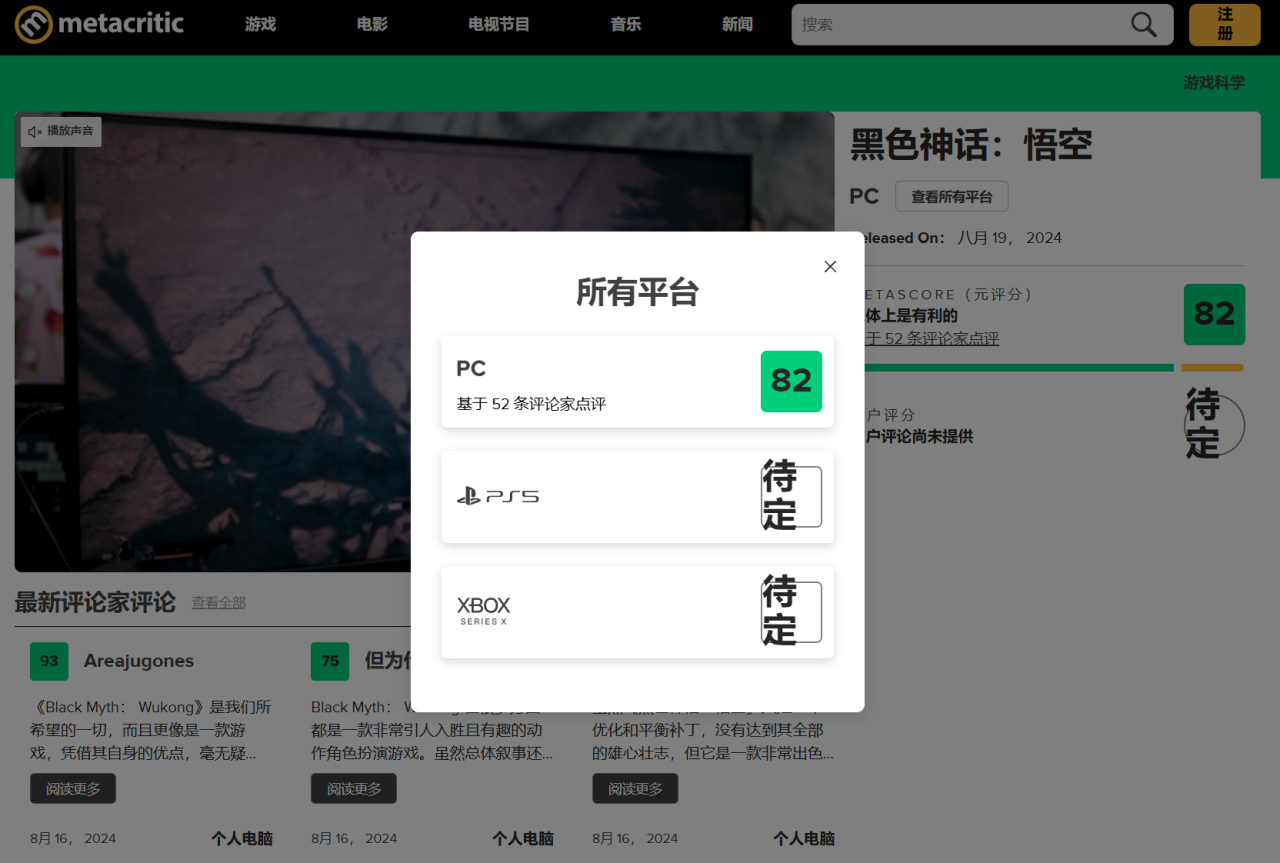
Task: Open the 音乐 menu
Action: (626, 24)
